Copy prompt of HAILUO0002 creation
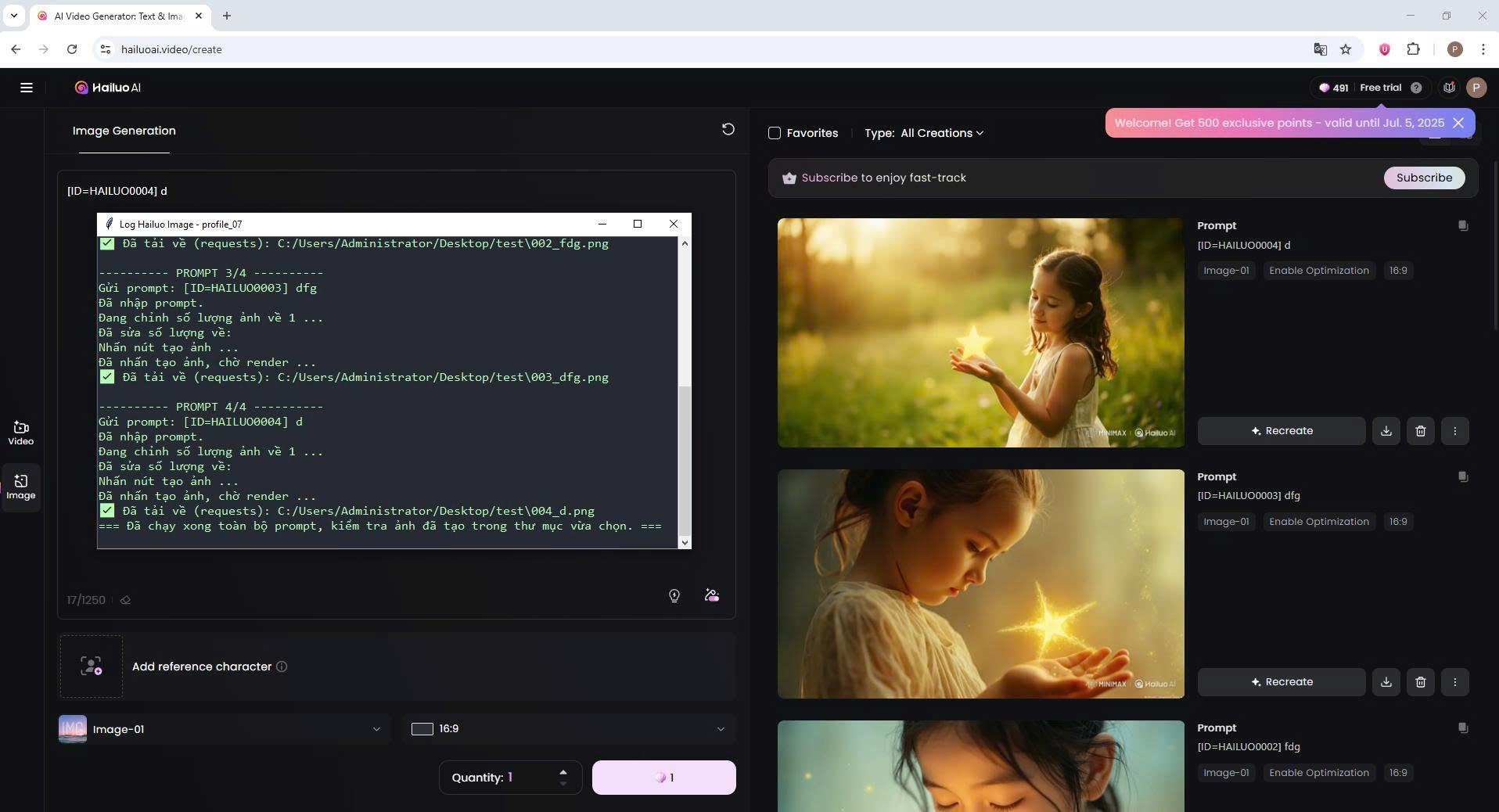Image resolution: width=1499 pixels, height=812 pixels. point(1463,728)
